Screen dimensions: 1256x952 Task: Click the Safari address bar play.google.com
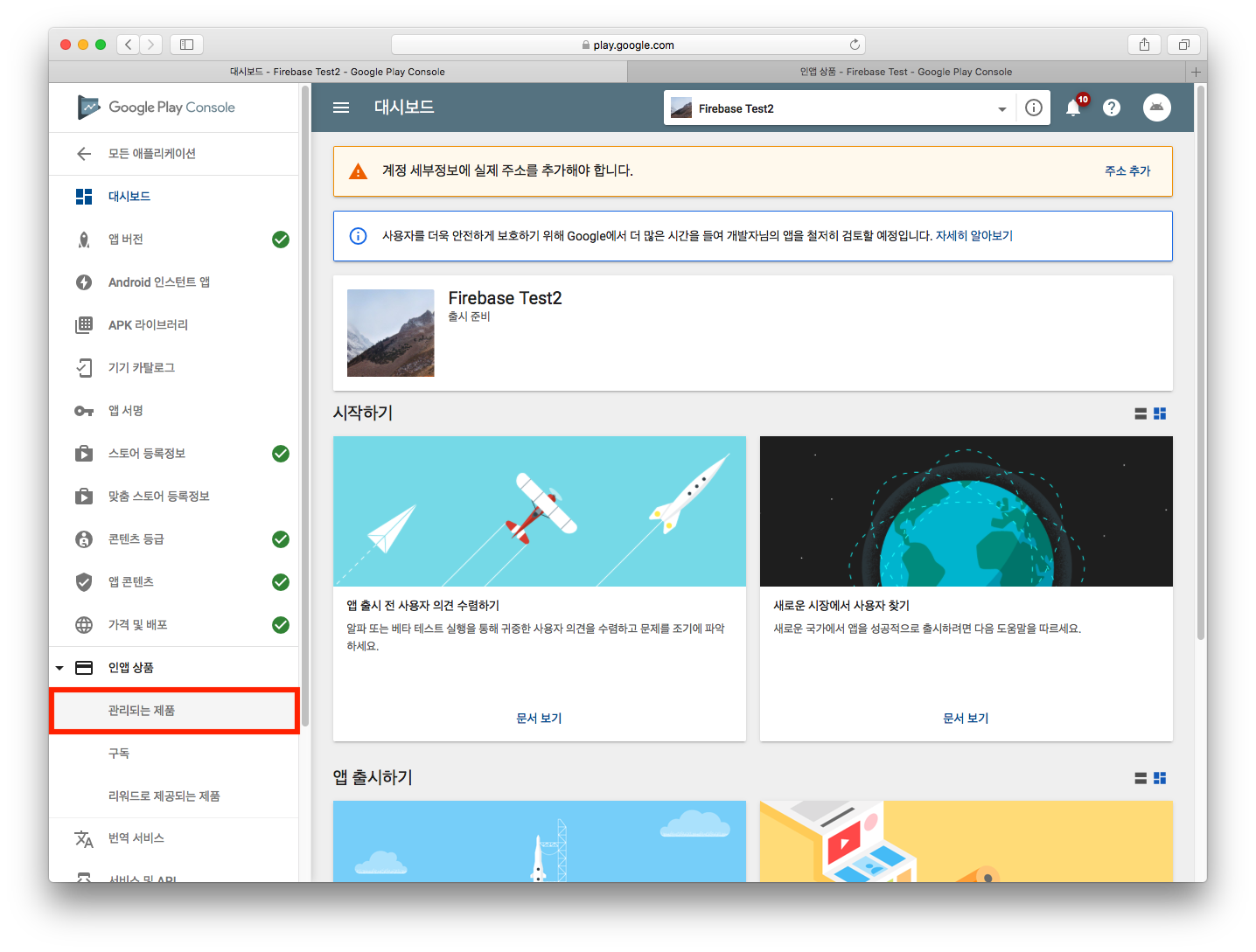[628, 45]
